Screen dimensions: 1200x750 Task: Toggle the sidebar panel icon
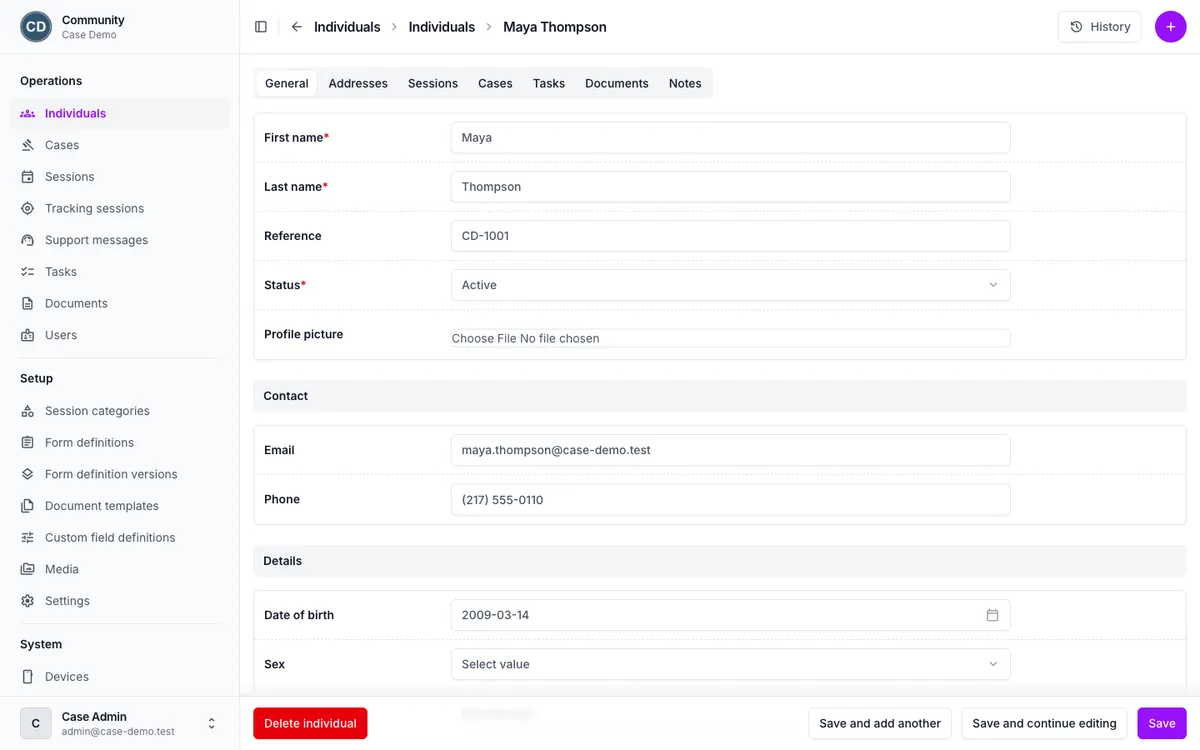pos(261,27)
